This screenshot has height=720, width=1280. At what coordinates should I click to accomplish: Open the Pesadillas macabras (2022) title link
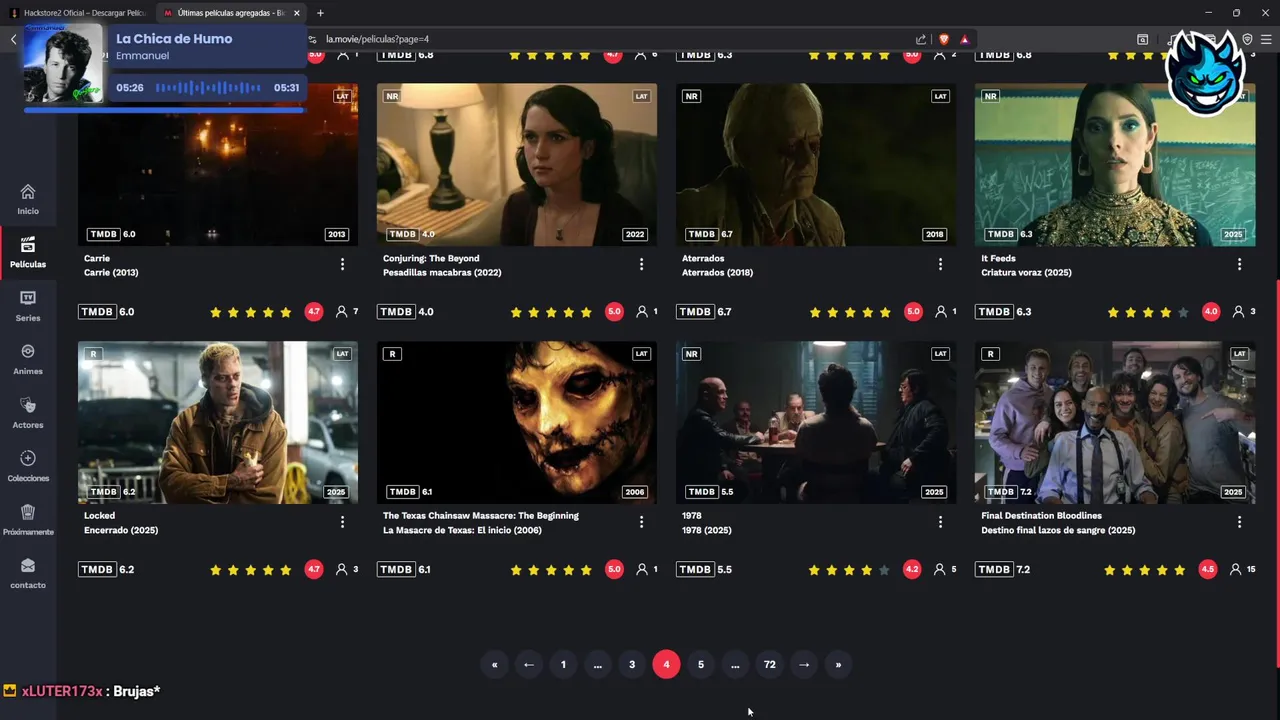(442, 272)
